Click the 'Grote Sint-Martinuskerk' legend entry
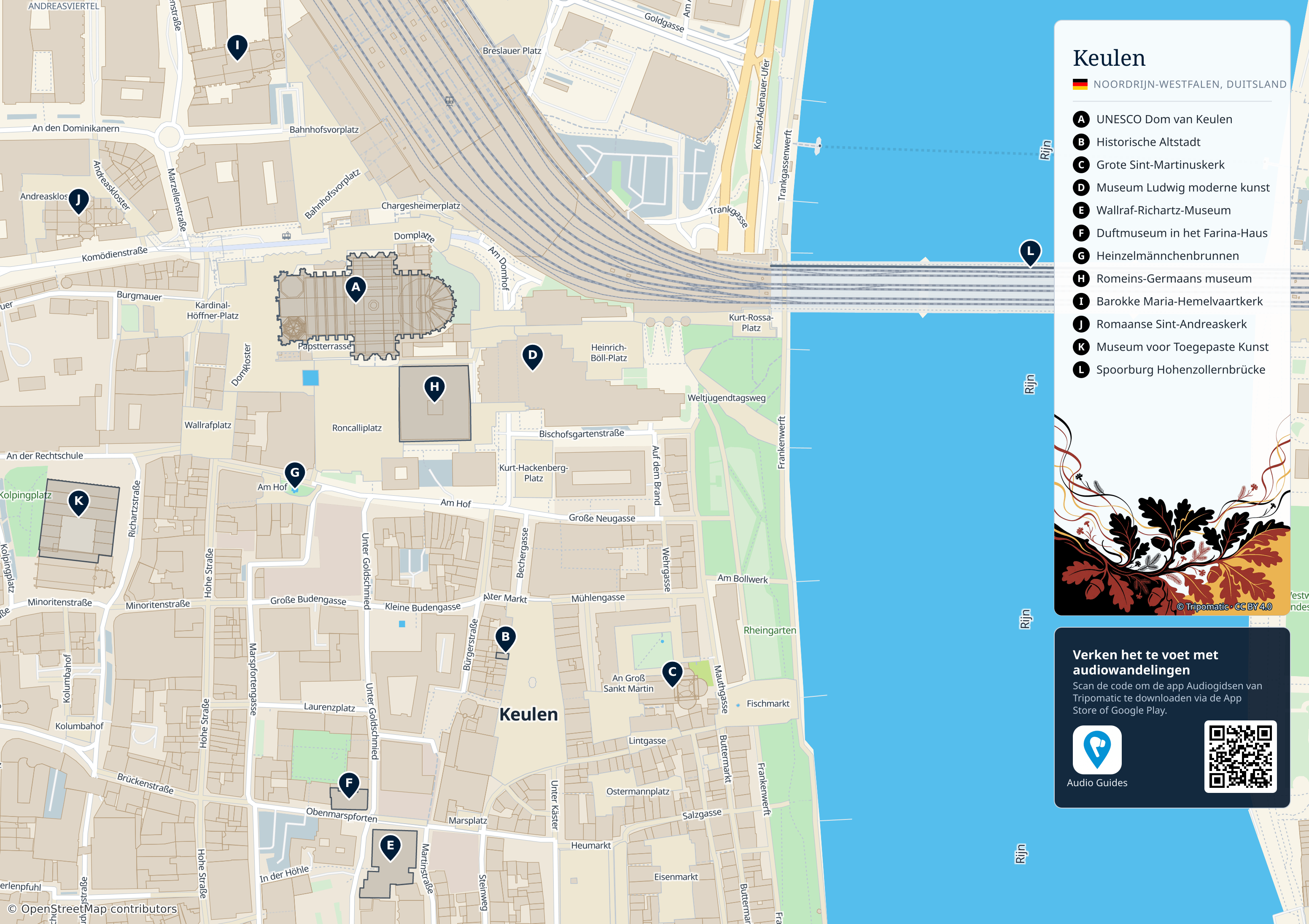 point(1160,165)
